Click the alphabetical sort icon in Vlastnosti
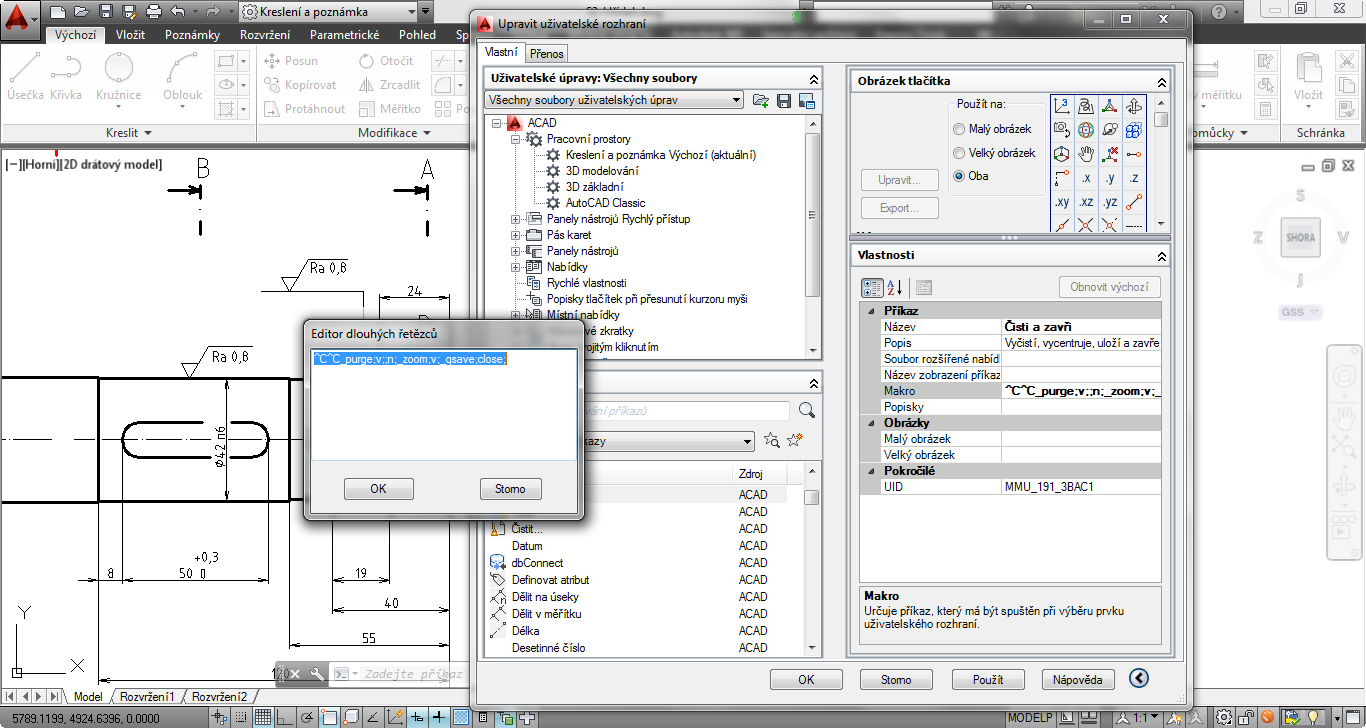 tap(896, 287)
